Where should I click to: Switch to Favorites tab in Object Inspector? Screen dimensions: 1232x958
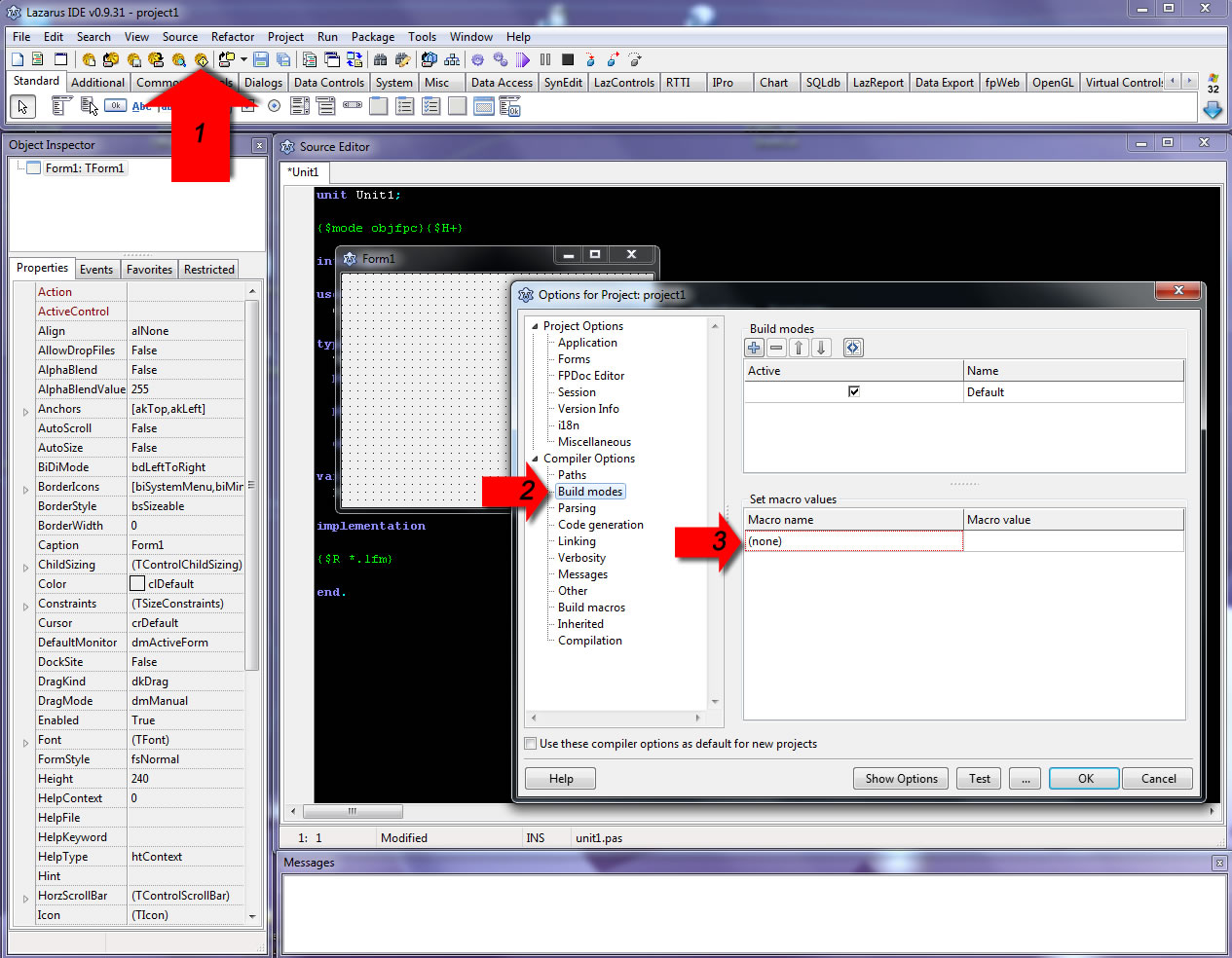(x=149, y=270)
